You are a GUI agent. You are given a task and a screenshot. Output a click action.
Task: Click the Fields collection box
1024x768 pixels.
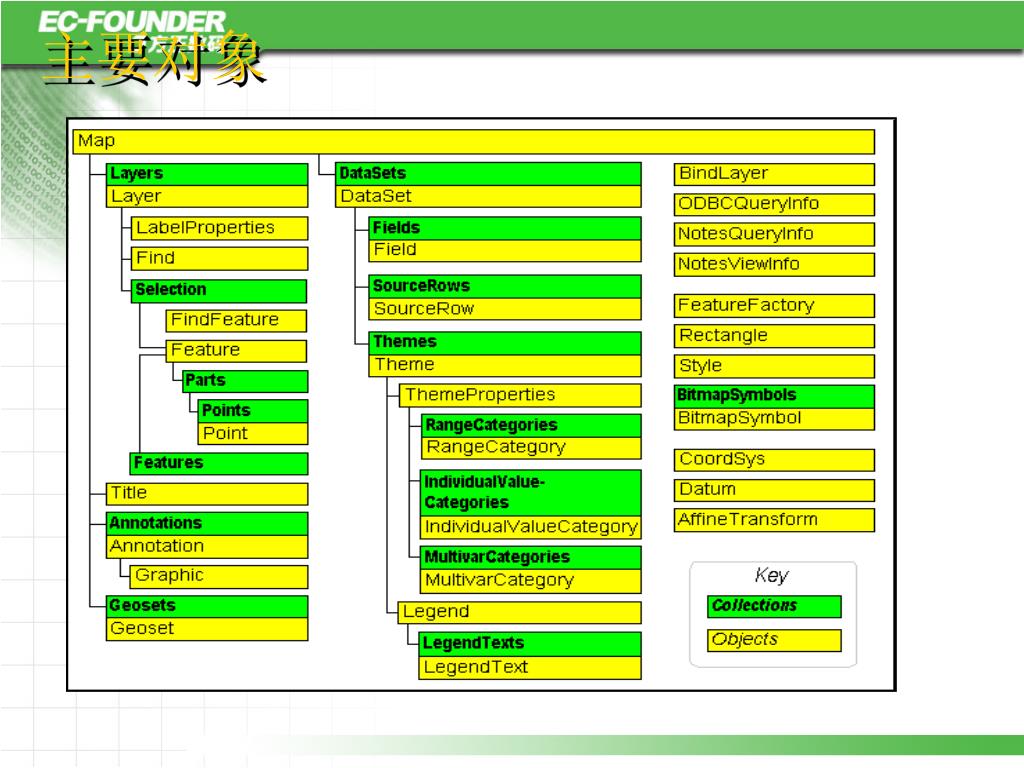click(505, 228)
